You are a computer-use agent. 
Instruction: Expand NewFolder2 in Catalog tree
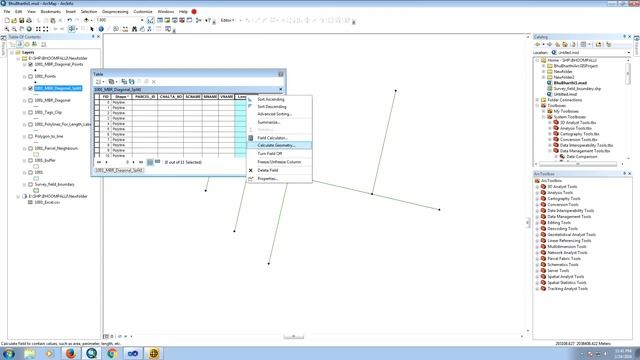pos(544,77)
